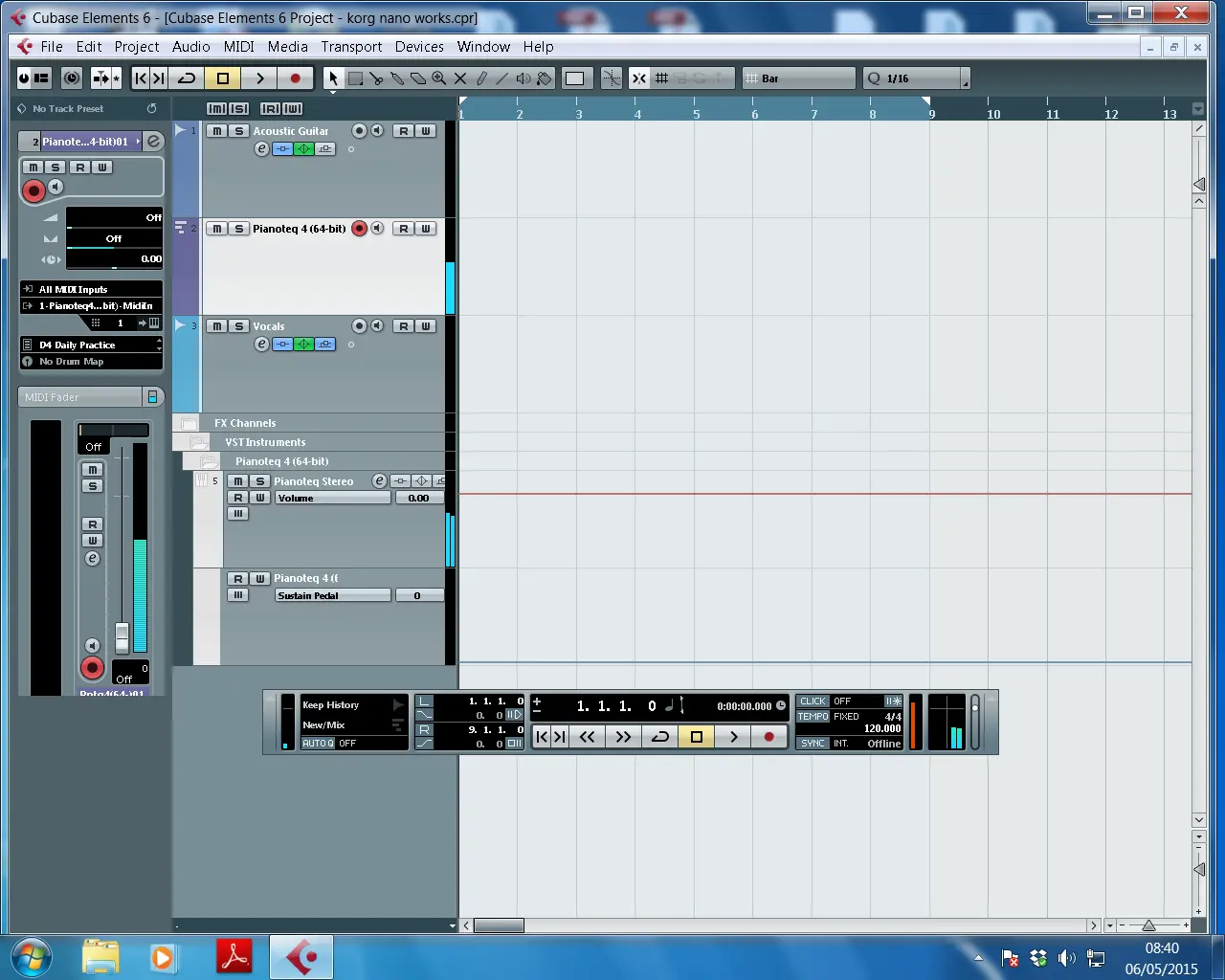1225x980 pixels.
Task: Click transport panel Rewind button
Action: click(x=588, y=736)
